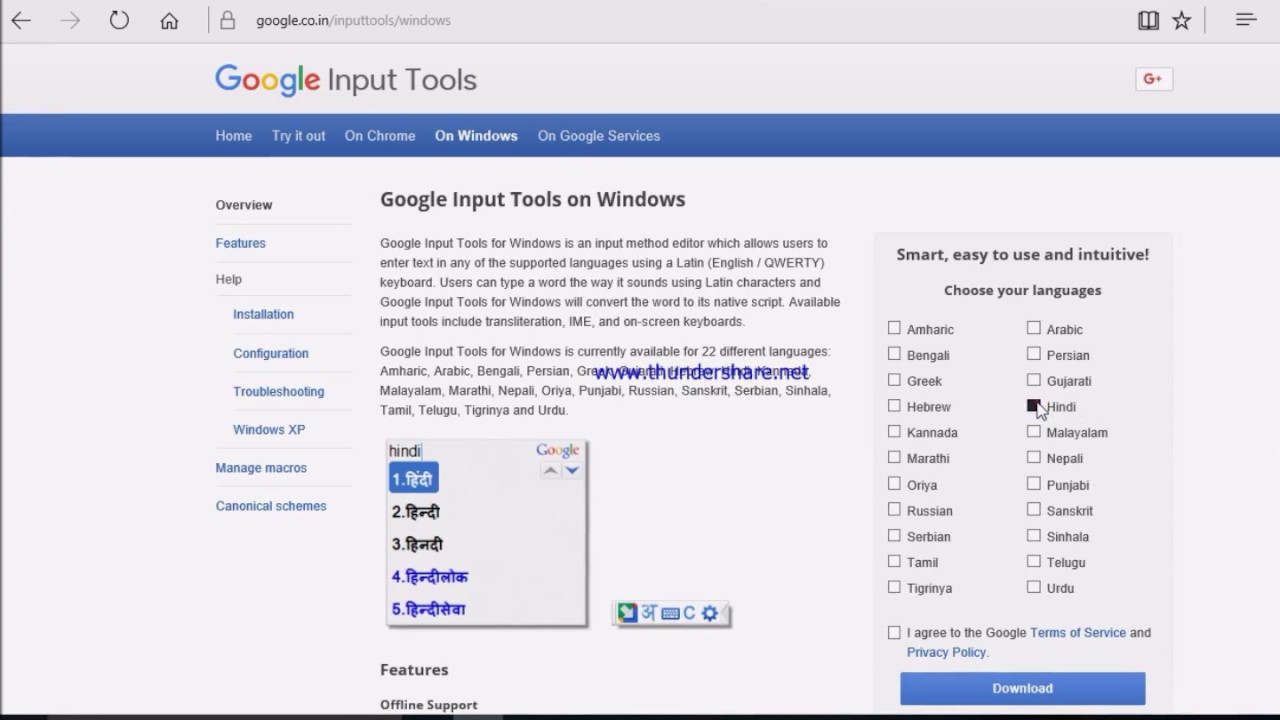This screenshot has width=1280, height=720.
Task: Click the C icon on IME toolbar
Action: coord(689,613)
